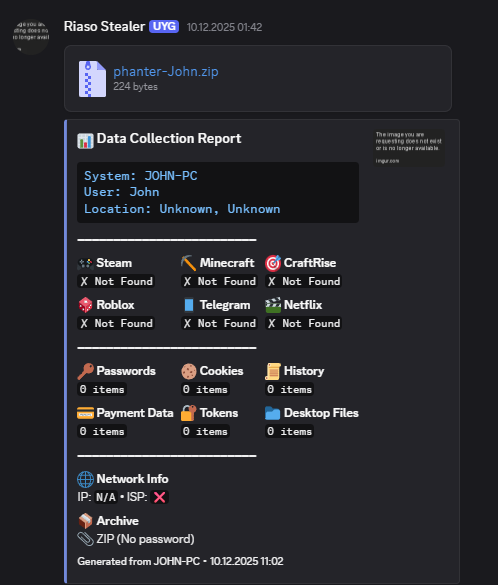Click the Steam field heading
498x585 pixels.
pos(114,263)
